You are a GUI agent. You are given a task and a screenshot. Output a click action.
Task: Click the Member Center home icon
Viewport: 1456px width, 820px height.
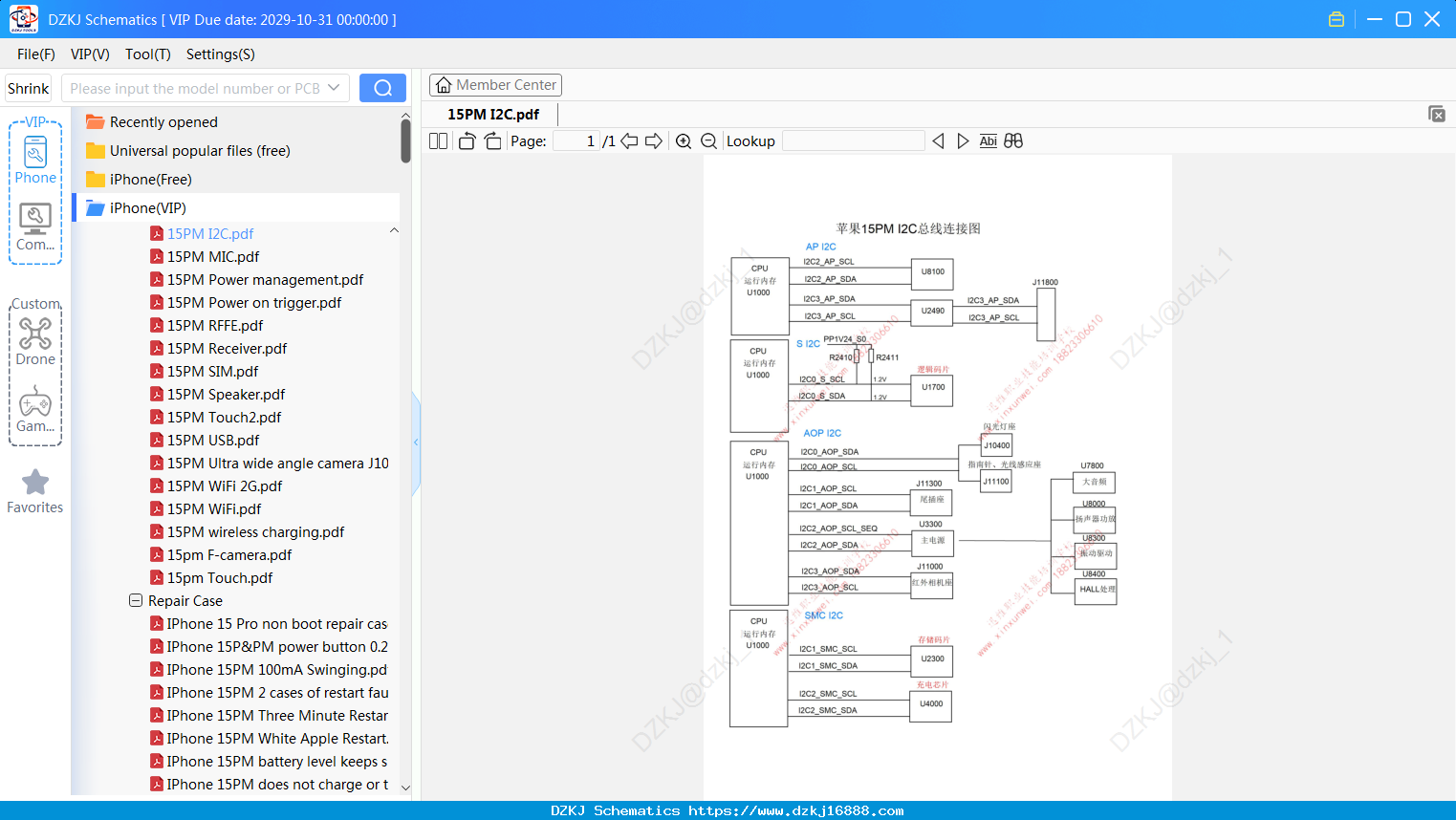coord(444,85)
